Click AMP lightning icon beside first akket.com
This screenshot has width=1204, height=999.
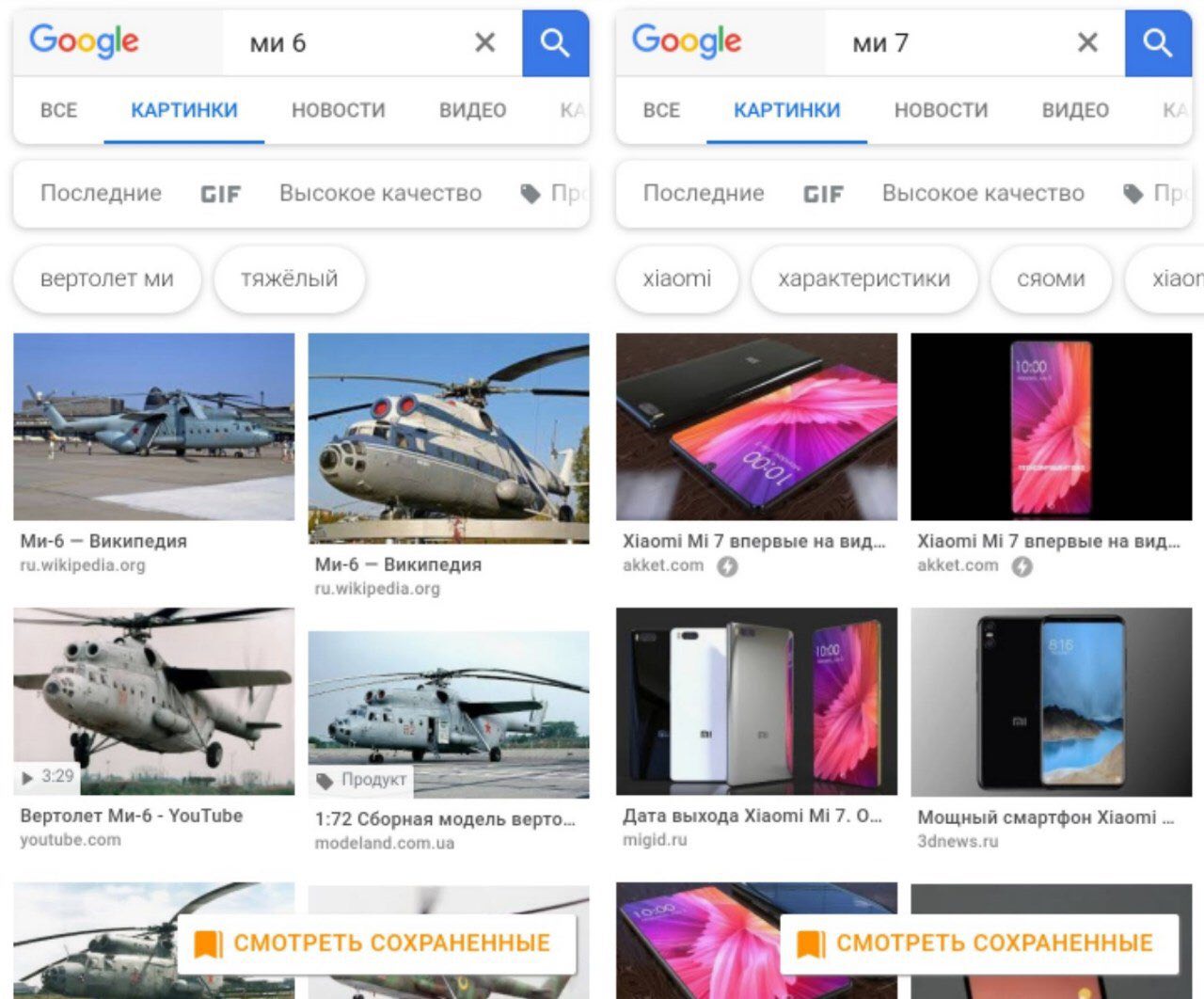727,566
